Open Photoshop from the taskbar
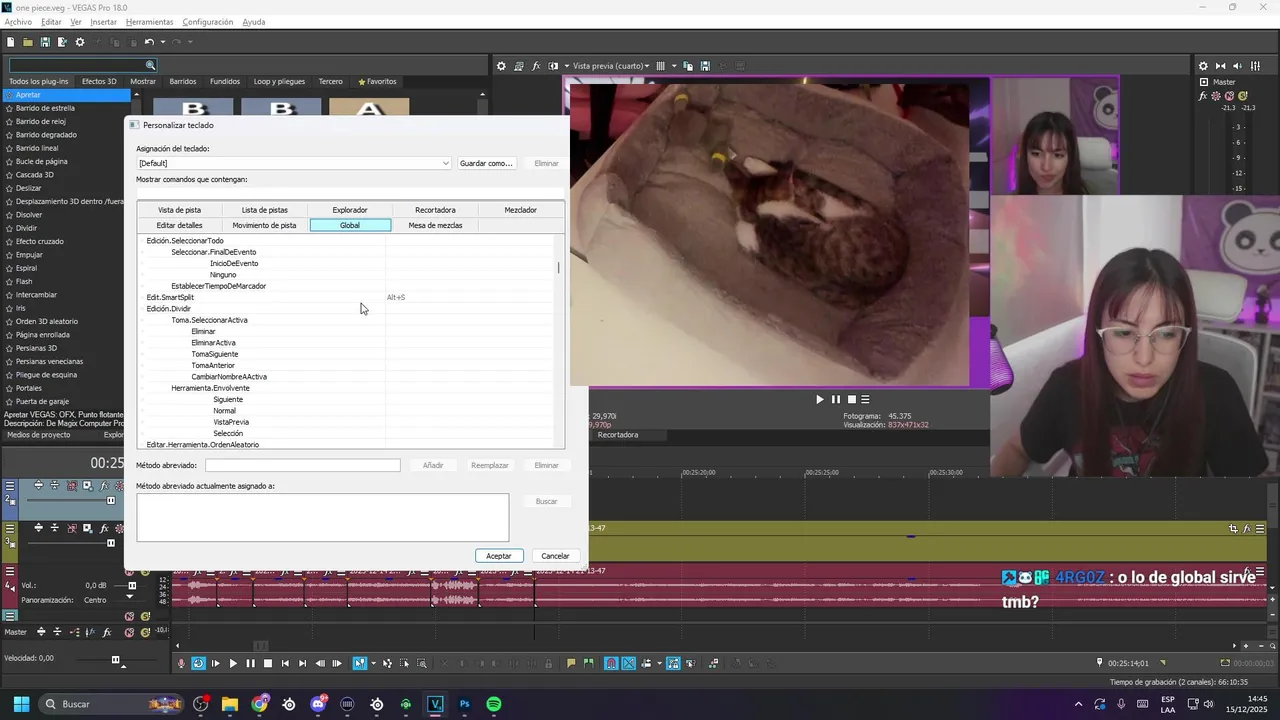This screenshot has width=1280, height=720. coord(465,704)
